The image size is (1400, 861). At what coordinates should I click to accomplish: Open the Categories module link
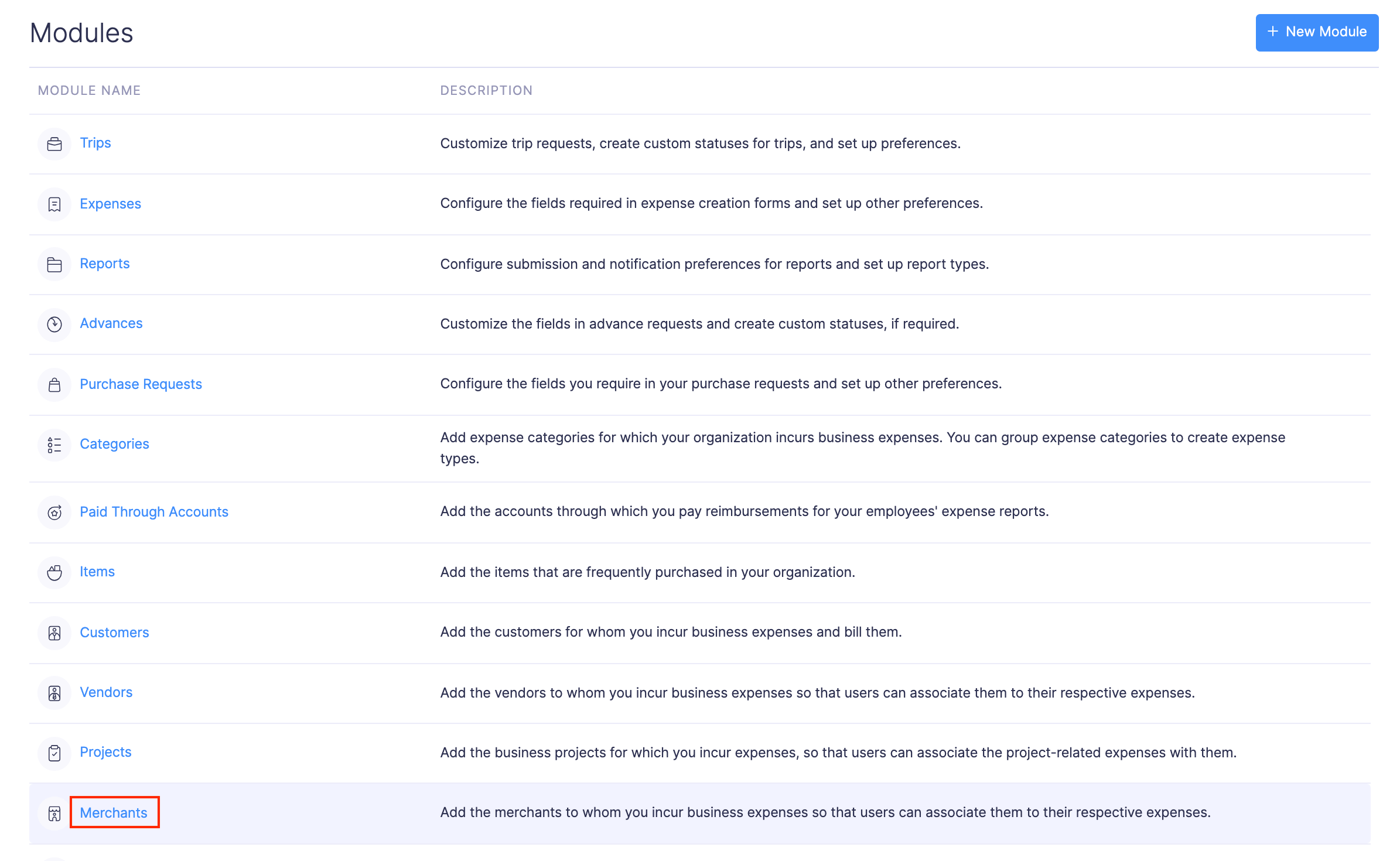tap(114, 444)
